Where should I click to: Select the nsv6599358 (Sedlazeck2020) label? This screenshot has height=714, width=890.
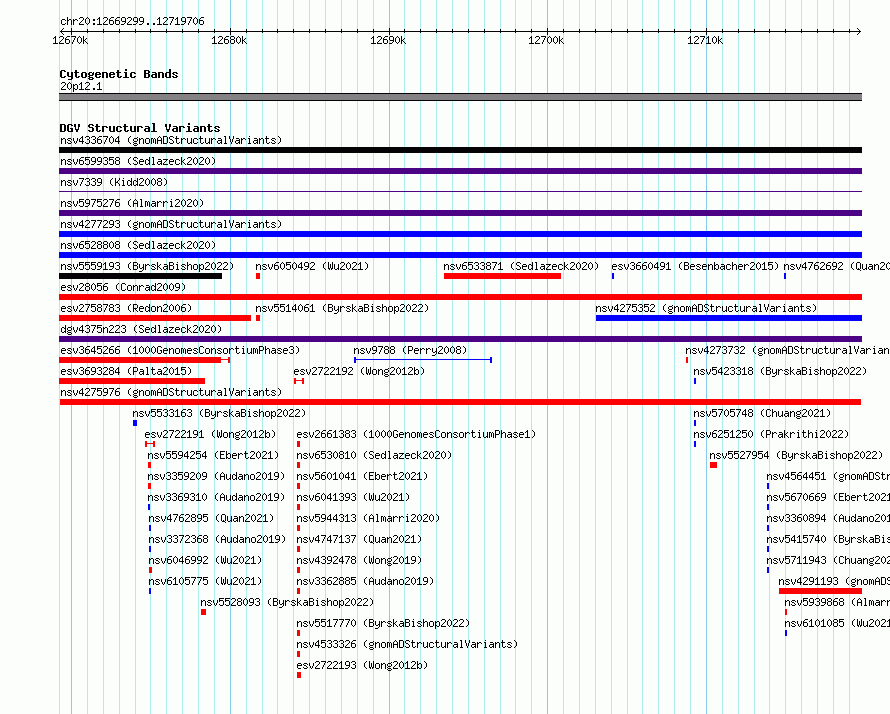tap(138, 161)
